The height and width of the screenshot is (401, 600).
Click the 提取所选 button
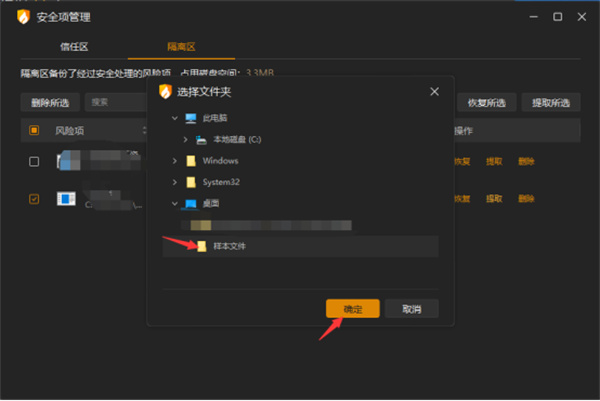point(551,103)
